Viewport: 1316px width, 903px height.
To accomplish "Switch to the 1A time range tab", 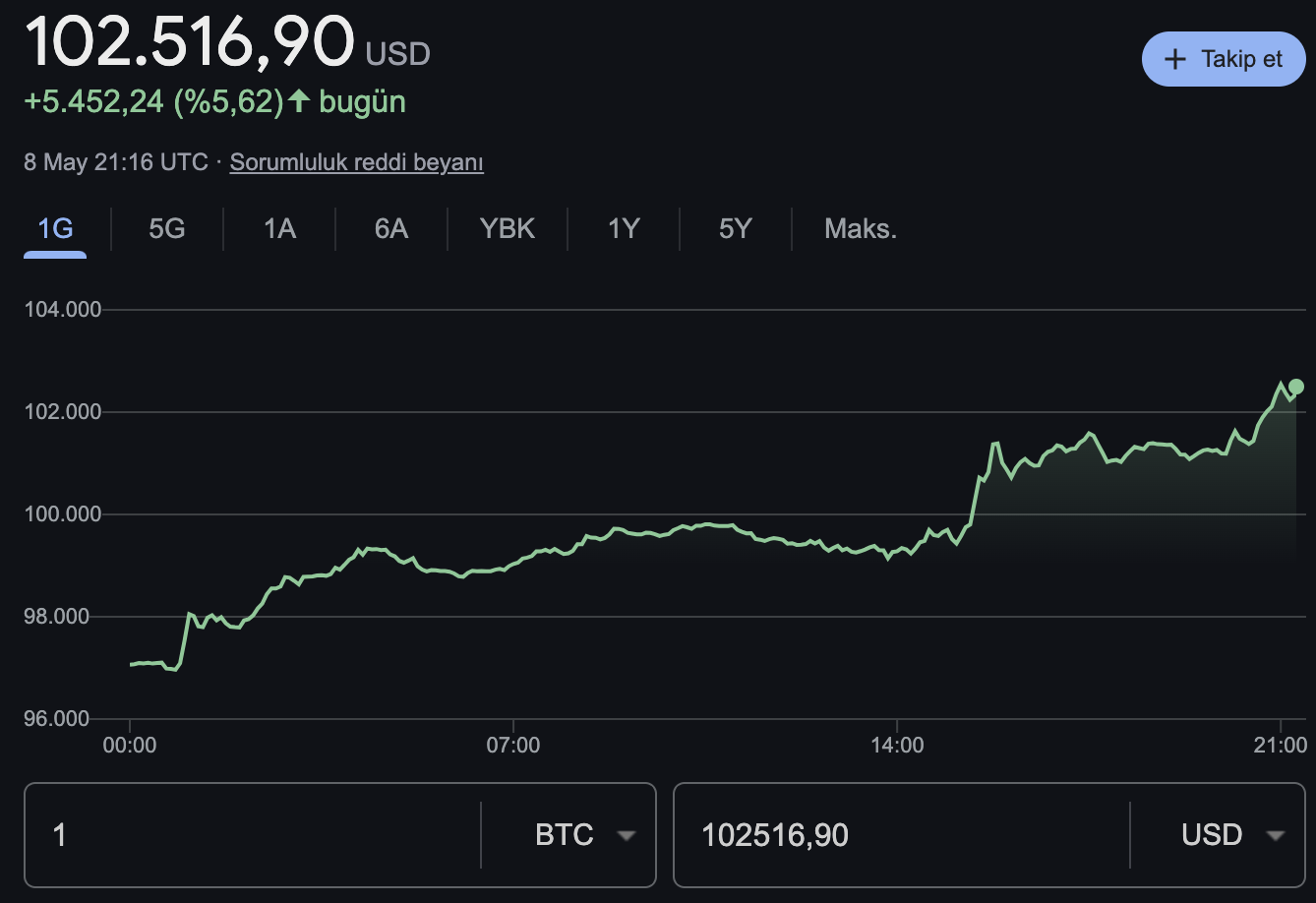I will (279, 229).
